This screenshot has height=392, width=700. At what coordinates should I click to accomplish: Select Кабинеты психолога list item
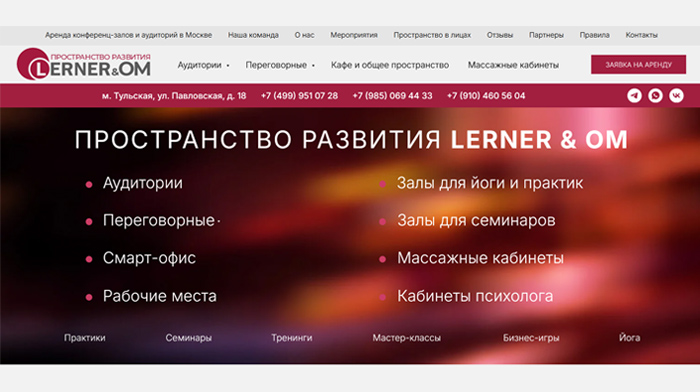click(x=475, y=296)
